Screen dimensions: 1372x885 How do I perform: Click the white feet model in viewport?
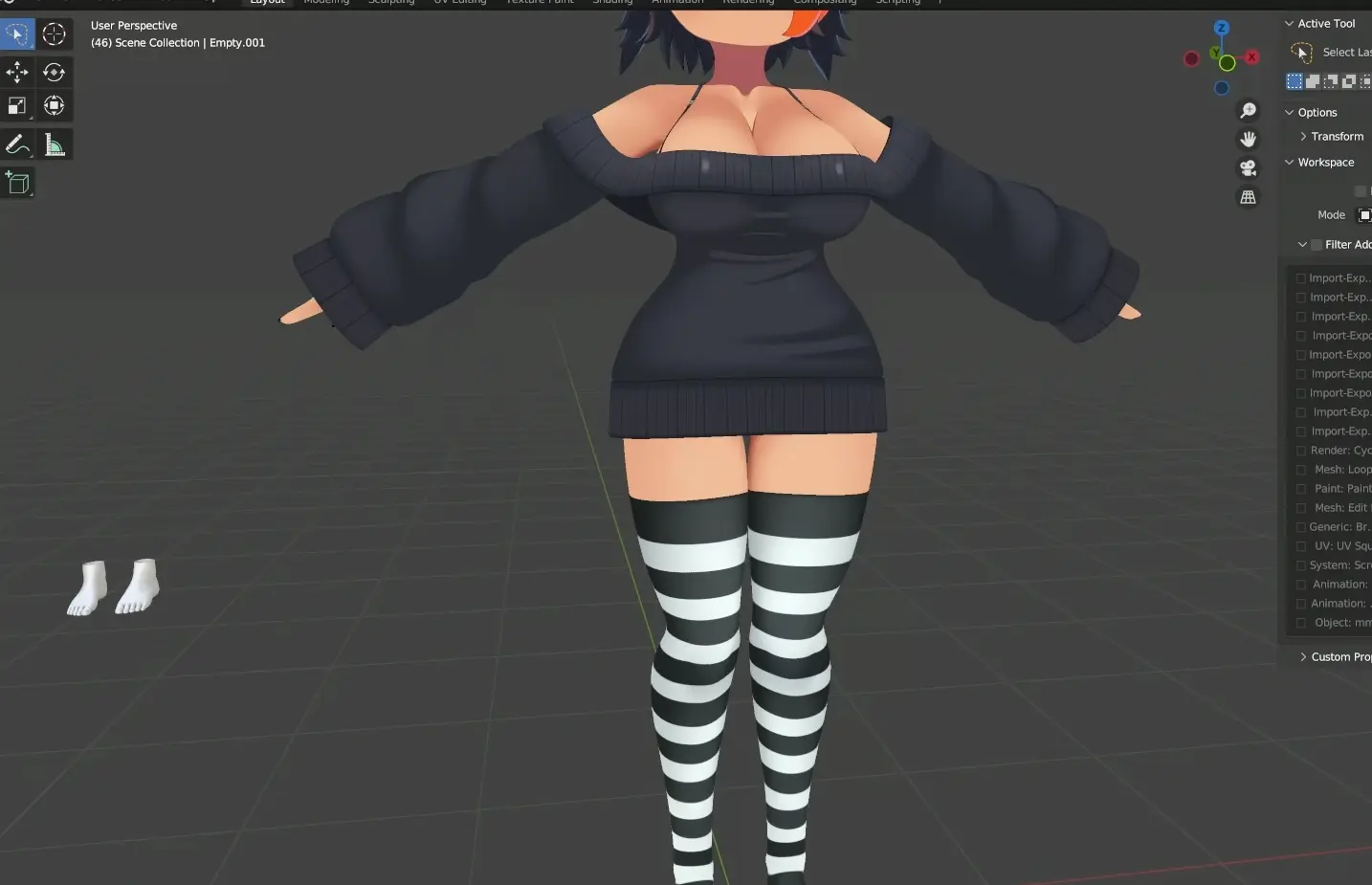(x=113, y=586)
